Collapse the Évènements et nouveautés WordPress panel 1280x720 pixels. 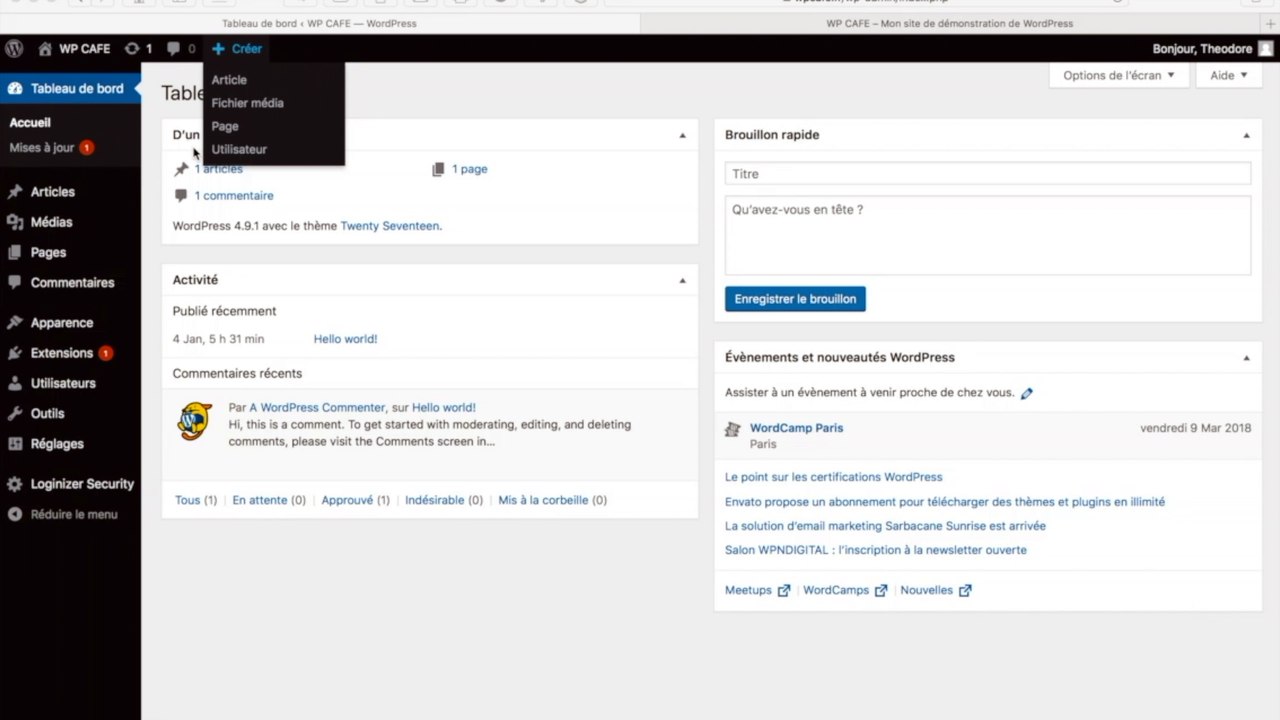1246,357
